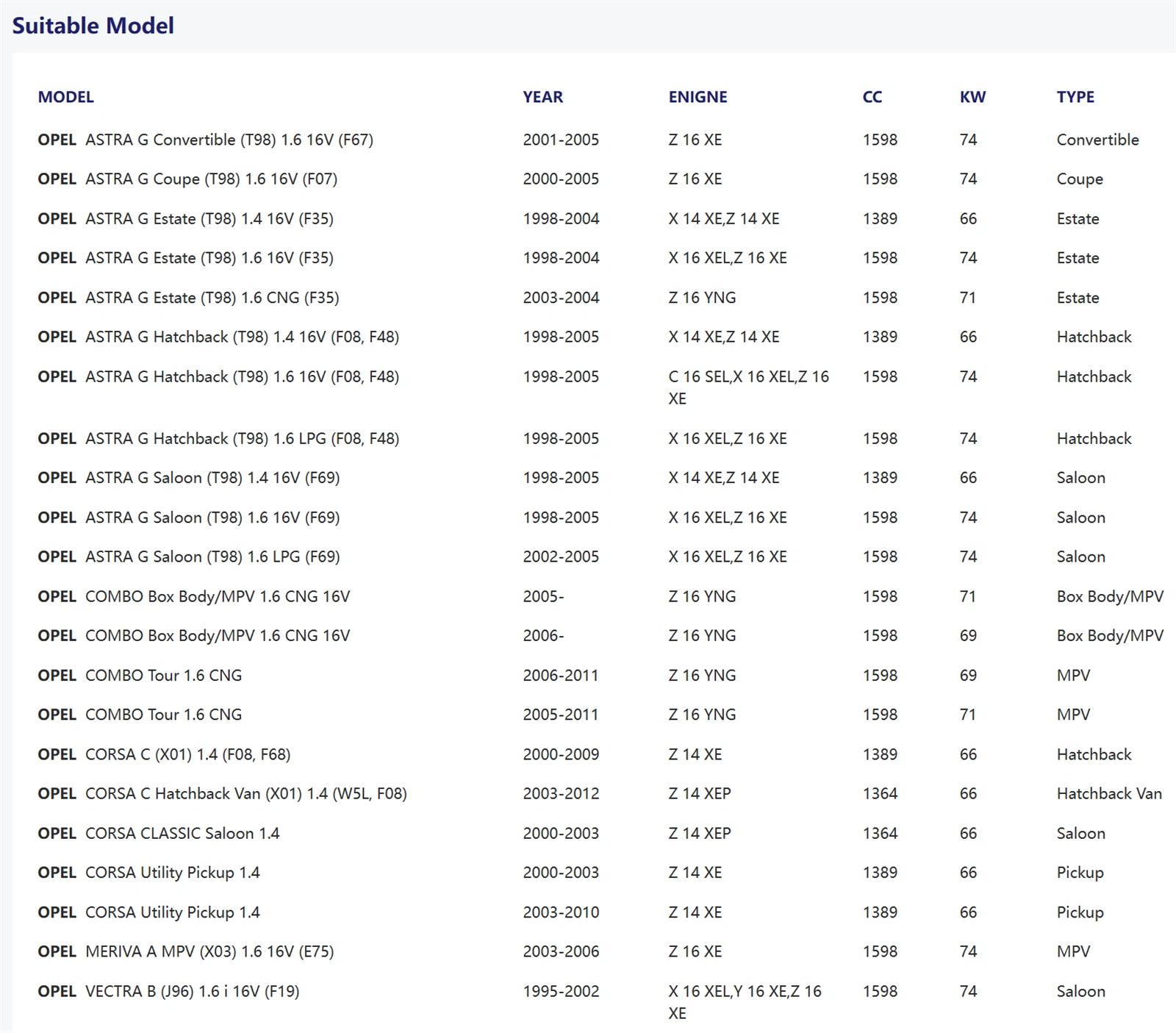This screenshot has width=1176, height=1033.
Task: Select 'CORSA C (X01) 1.4 (F08, F68)' model
Action: coord(188,754)
